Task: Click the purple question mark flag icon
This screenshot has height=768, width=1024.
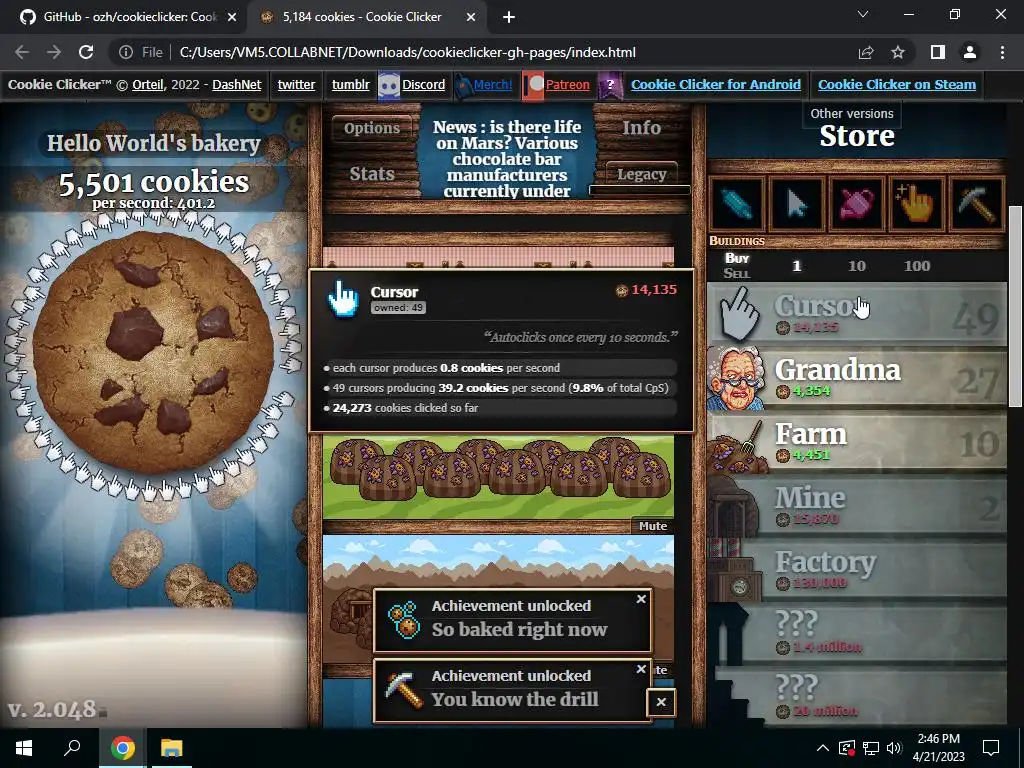Action: click(x=610, y=86)
